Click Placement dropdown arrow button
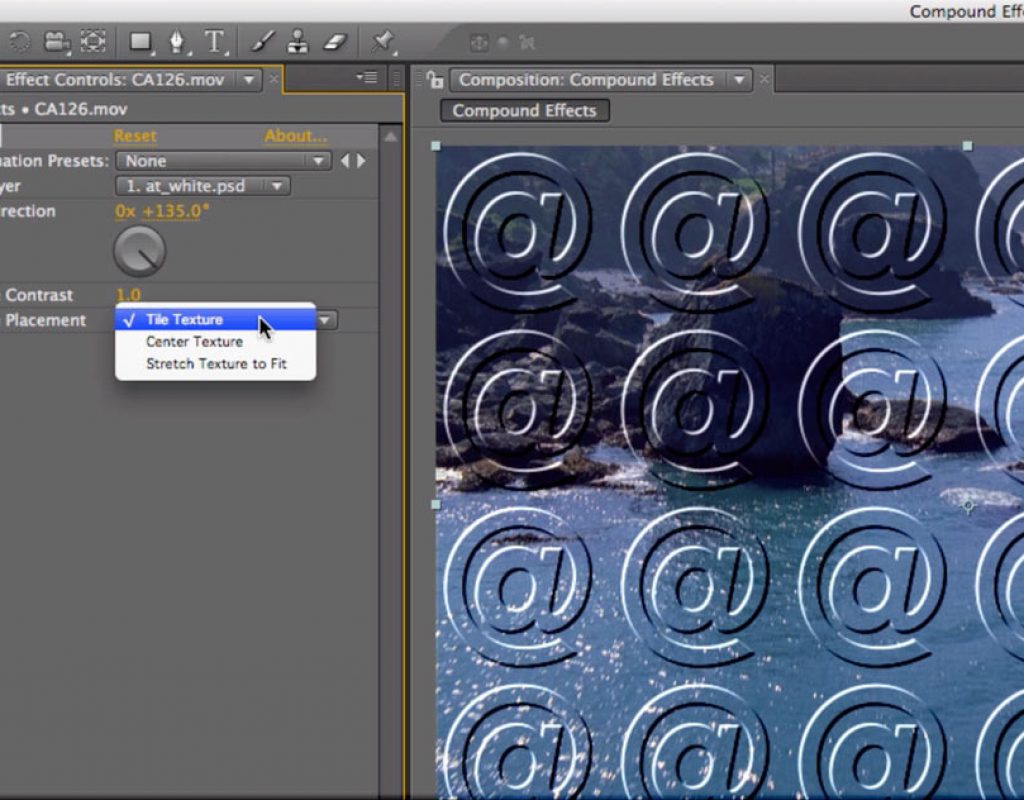Image resolution: width=1024 pixels, height=800 pixels. pyautogui.click(x=326, y=320)
